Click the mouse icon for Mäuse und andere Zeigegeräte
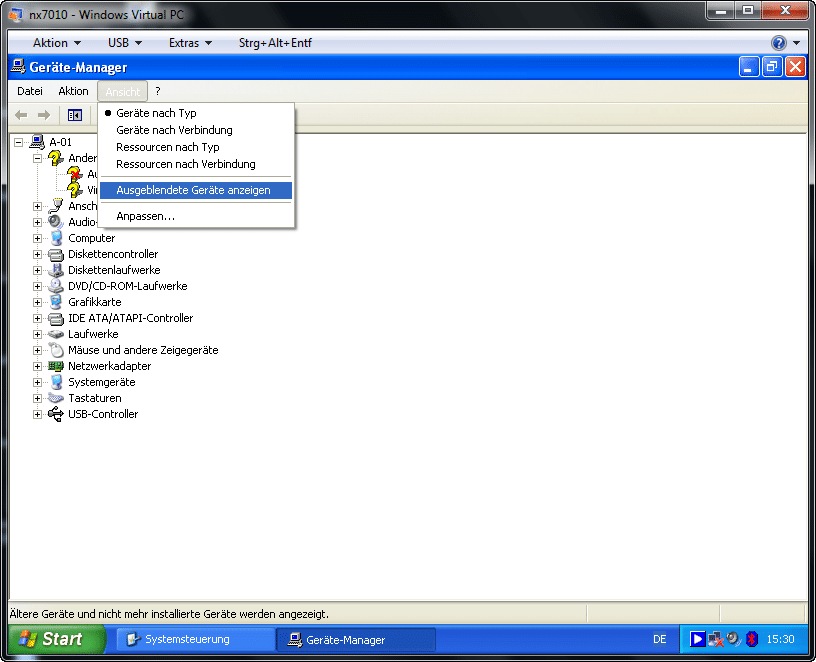Image resolution: width=816 pixels, height=662 pixels. click(56, 350)
